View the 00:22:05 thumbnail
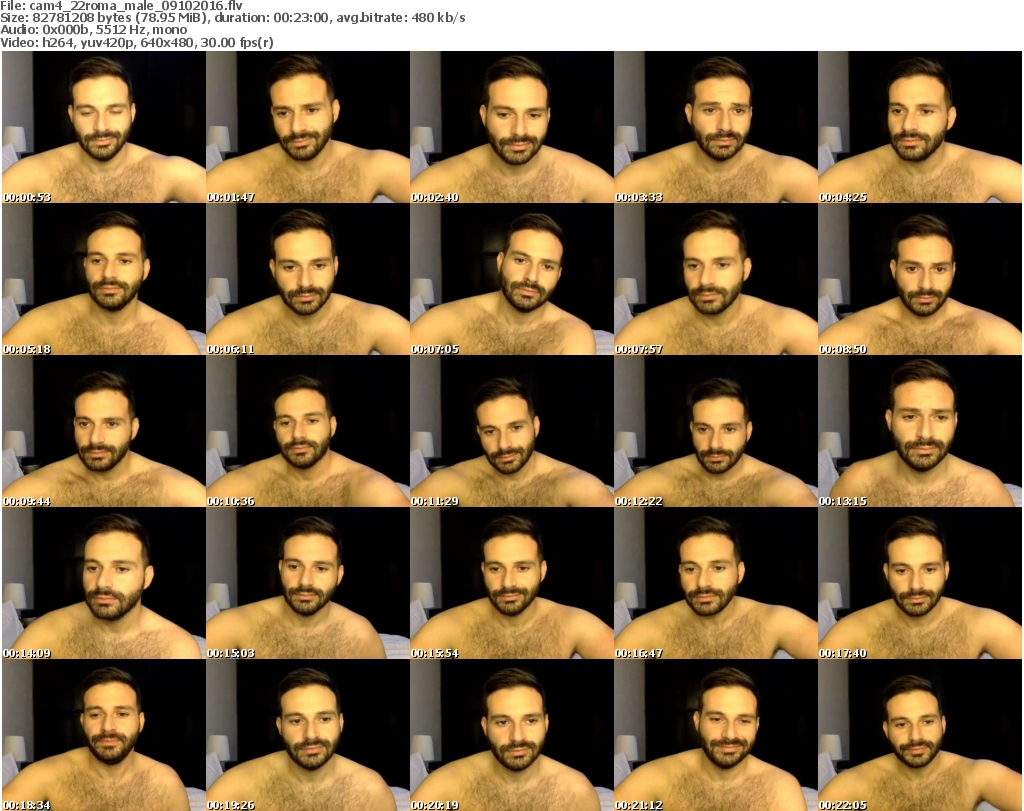The image size is (1024, 811). [920, 735]
